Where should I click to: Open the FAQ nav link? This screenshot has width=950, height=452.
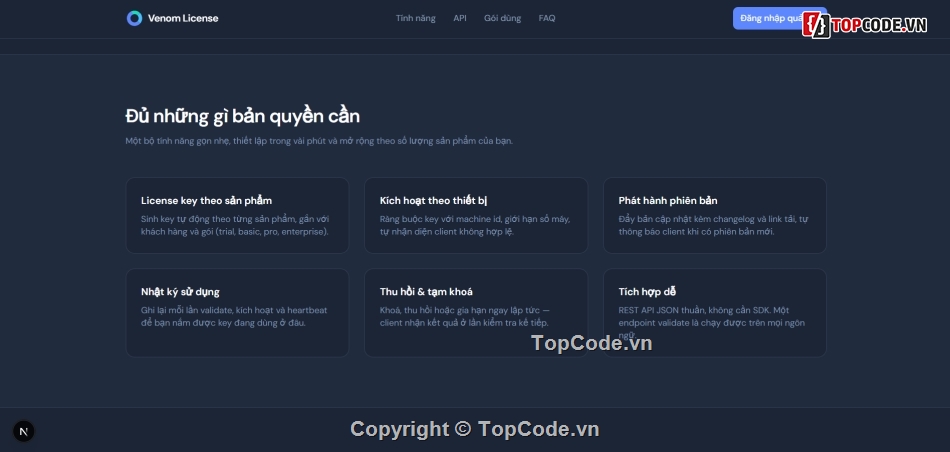(547, 18)
